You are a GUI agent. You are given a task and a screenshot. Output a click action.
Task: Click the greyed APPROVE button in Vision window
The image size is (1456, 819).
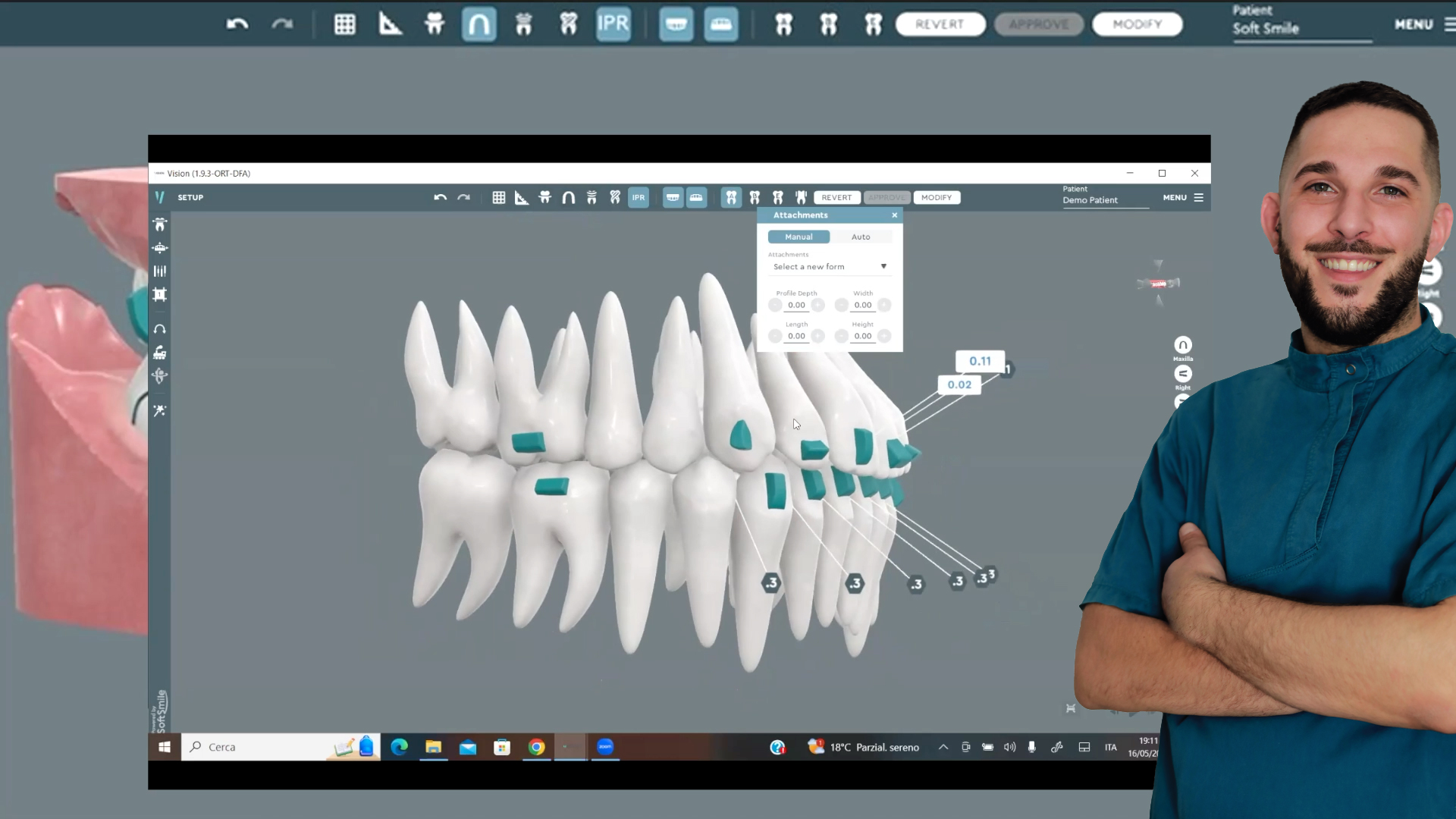(886, 197)
